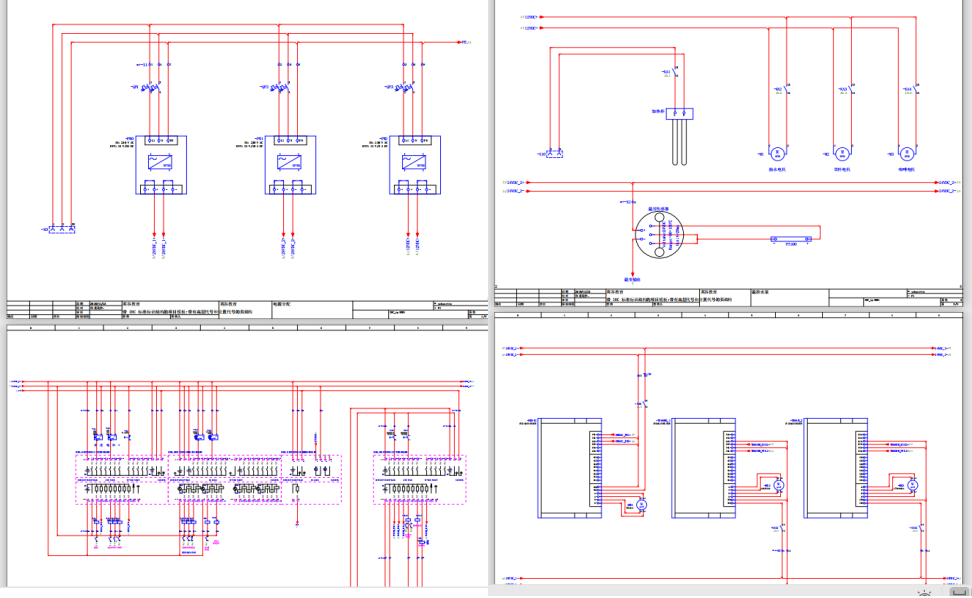Select the rightmost driver module in bottom-right sheet
This screenshot has width=972, height=598.
point(832,468)
